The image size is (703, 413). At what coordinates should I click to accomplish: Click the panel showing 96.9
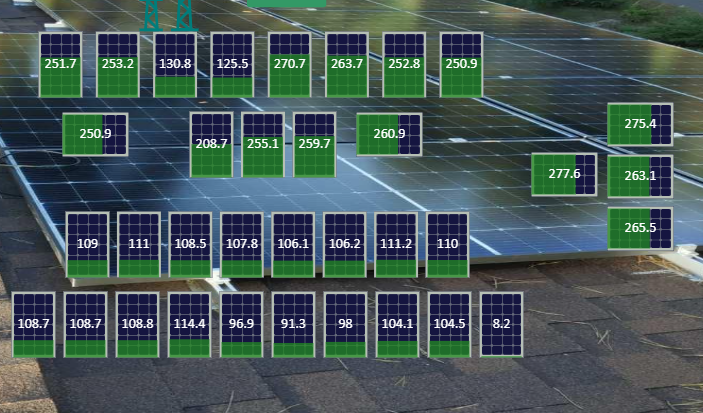[241, 325]
